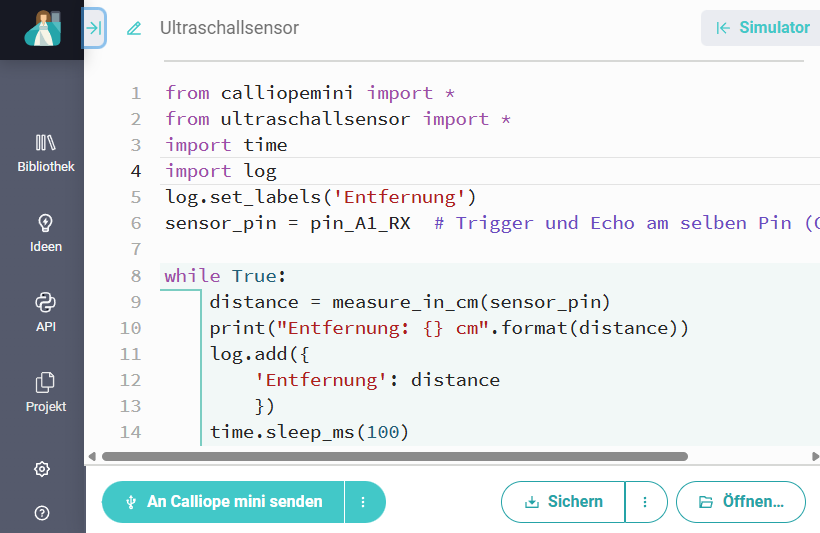Open the Projekt files tab

click(46, 392)
